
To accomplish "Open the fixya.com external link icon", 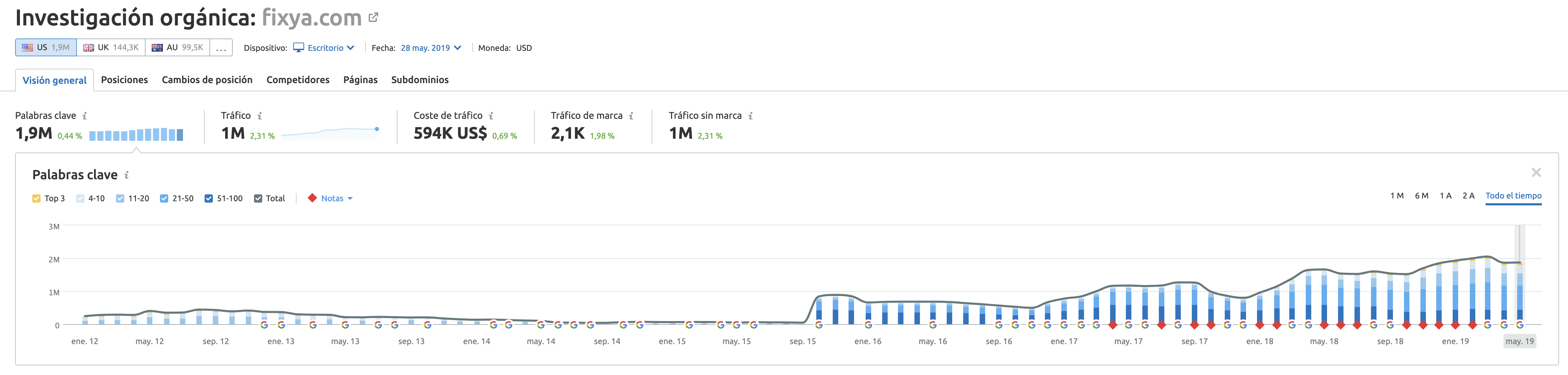I will point(374,18).
